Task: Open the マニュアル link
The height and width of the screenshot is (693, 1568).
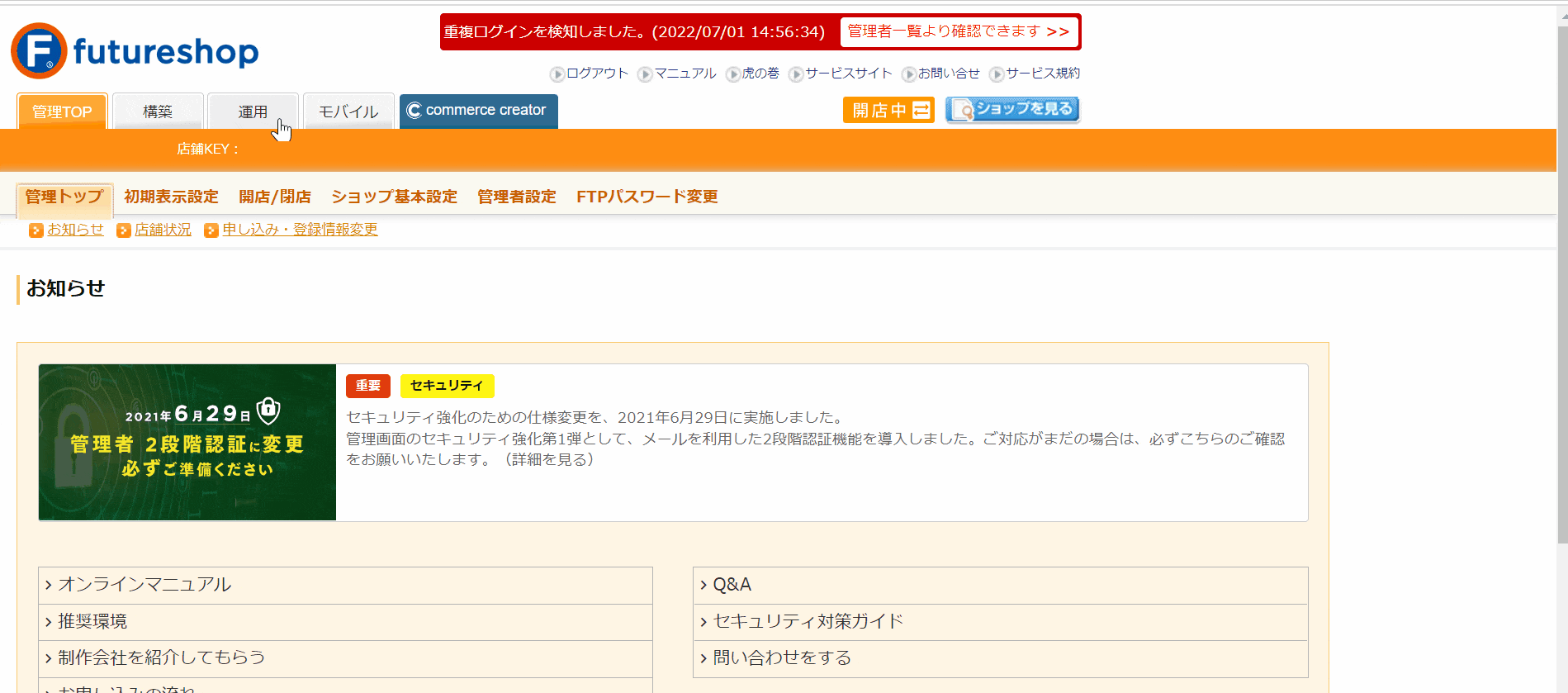Action: point(685,74)
